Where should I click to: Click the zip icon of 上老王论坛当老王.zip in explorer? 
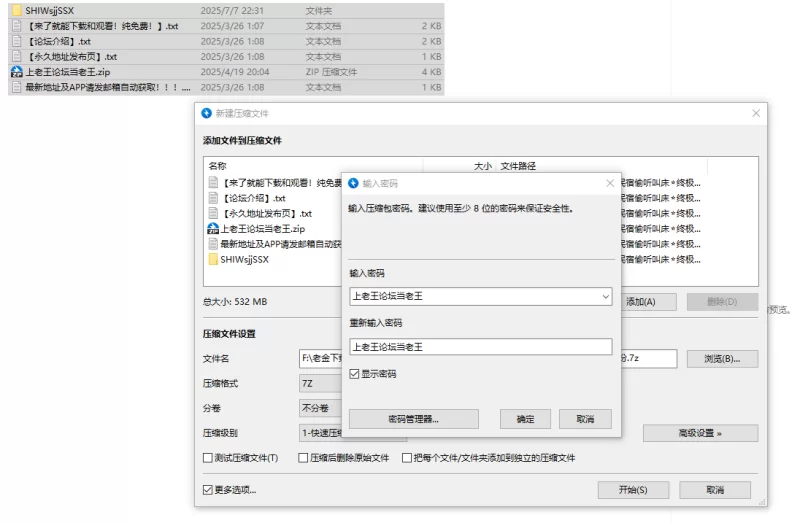click(17, 71)
